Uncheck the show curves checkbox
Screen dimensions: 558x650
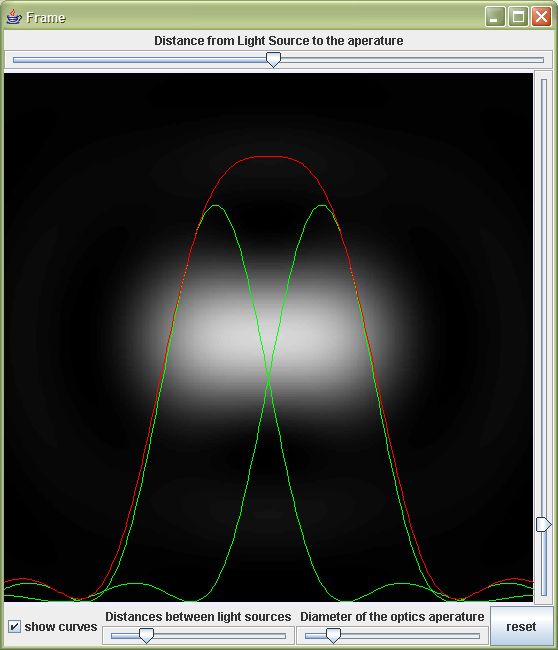click(x=14, y=626)
